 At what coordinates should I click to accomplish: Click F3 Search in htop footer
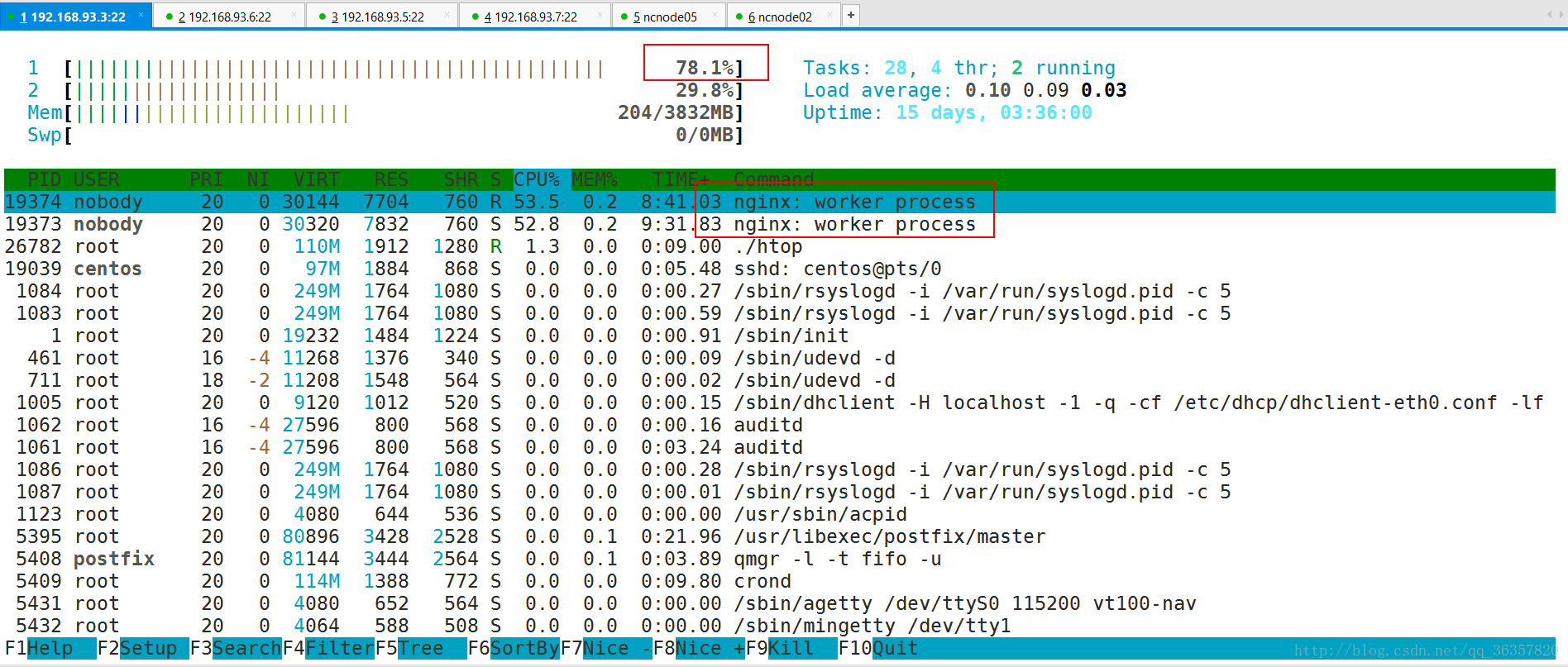click(236, 648)
